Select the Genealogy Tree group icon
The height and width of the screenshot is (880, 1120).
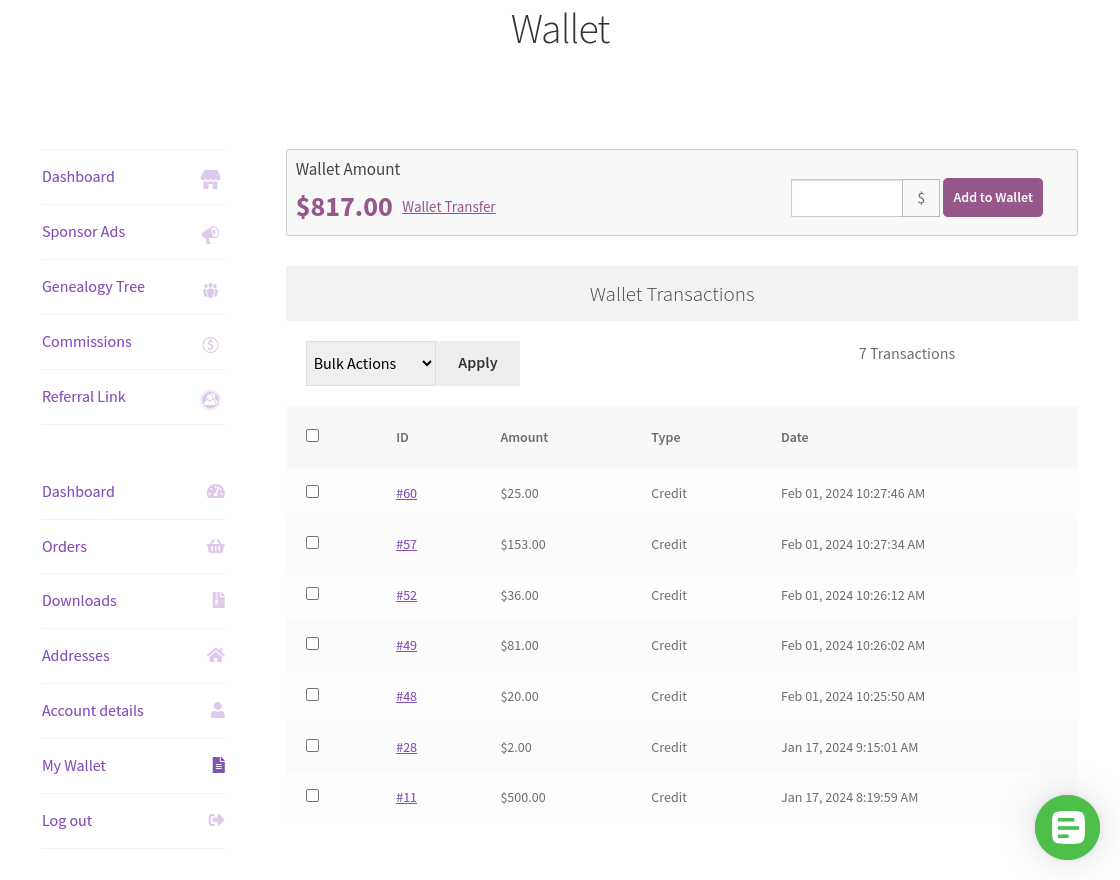pyautogui.click(x=210, y=289)
